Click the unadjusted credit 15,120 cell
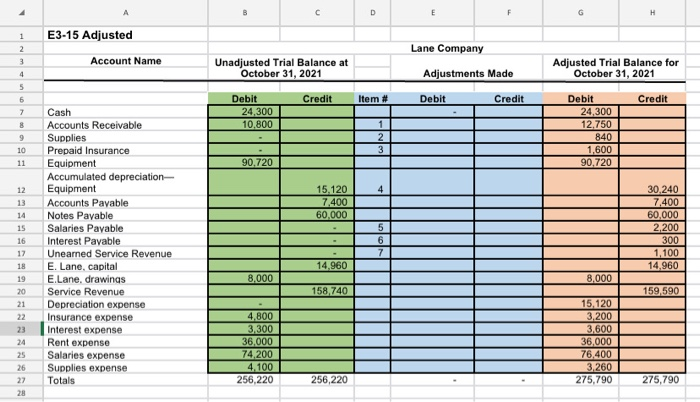 [x=317, y=182]
